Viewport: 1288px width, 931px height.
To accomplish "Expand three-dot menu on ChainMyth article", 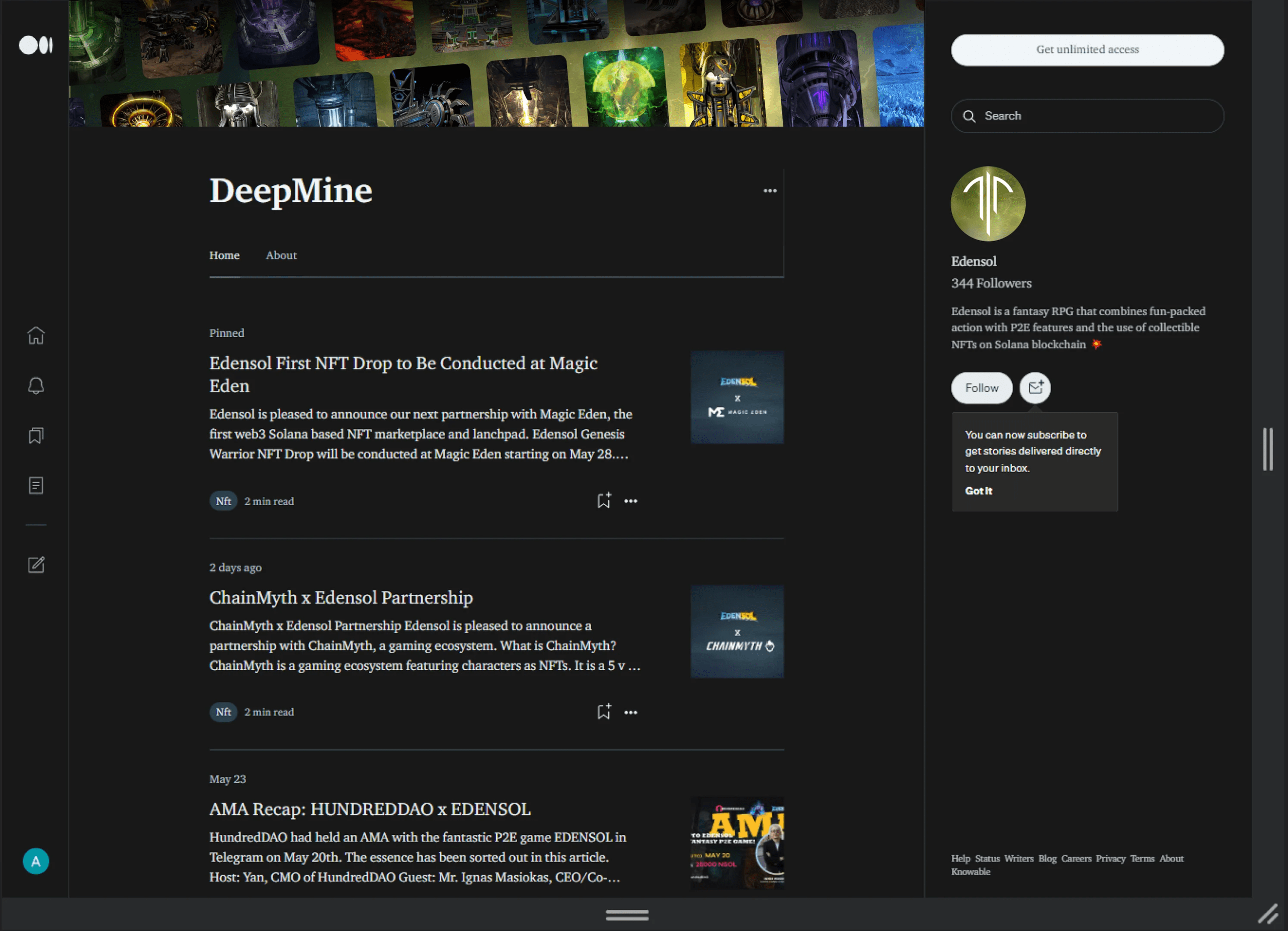I will [x=630, y=712].
